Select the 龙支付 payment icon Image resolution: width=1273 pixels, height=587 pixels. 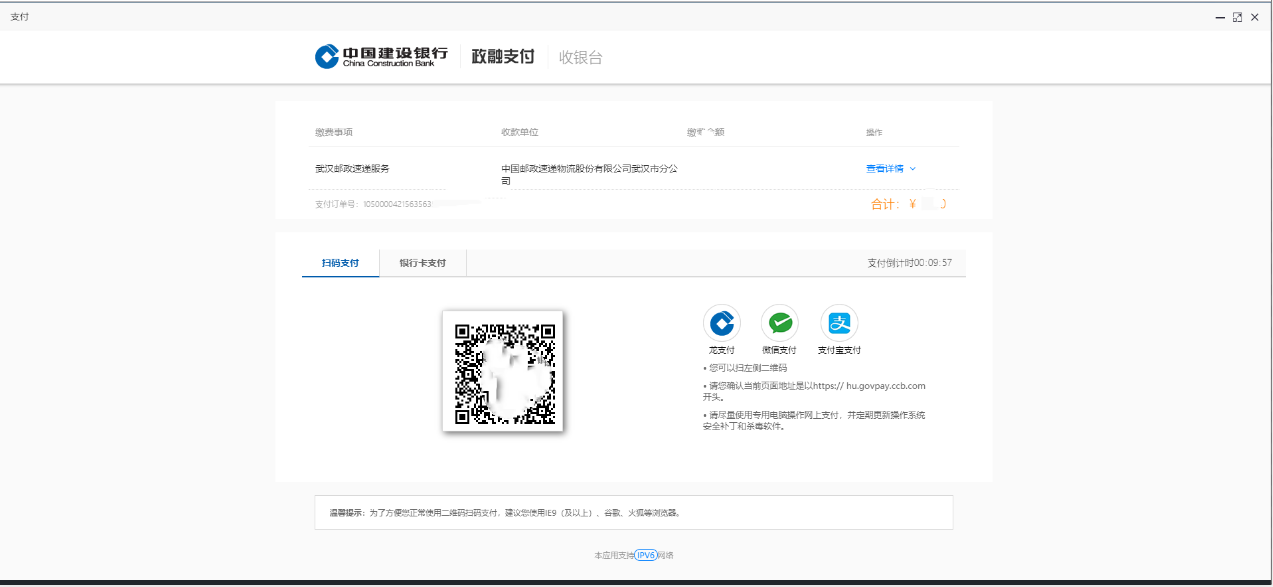pos(722,323)
